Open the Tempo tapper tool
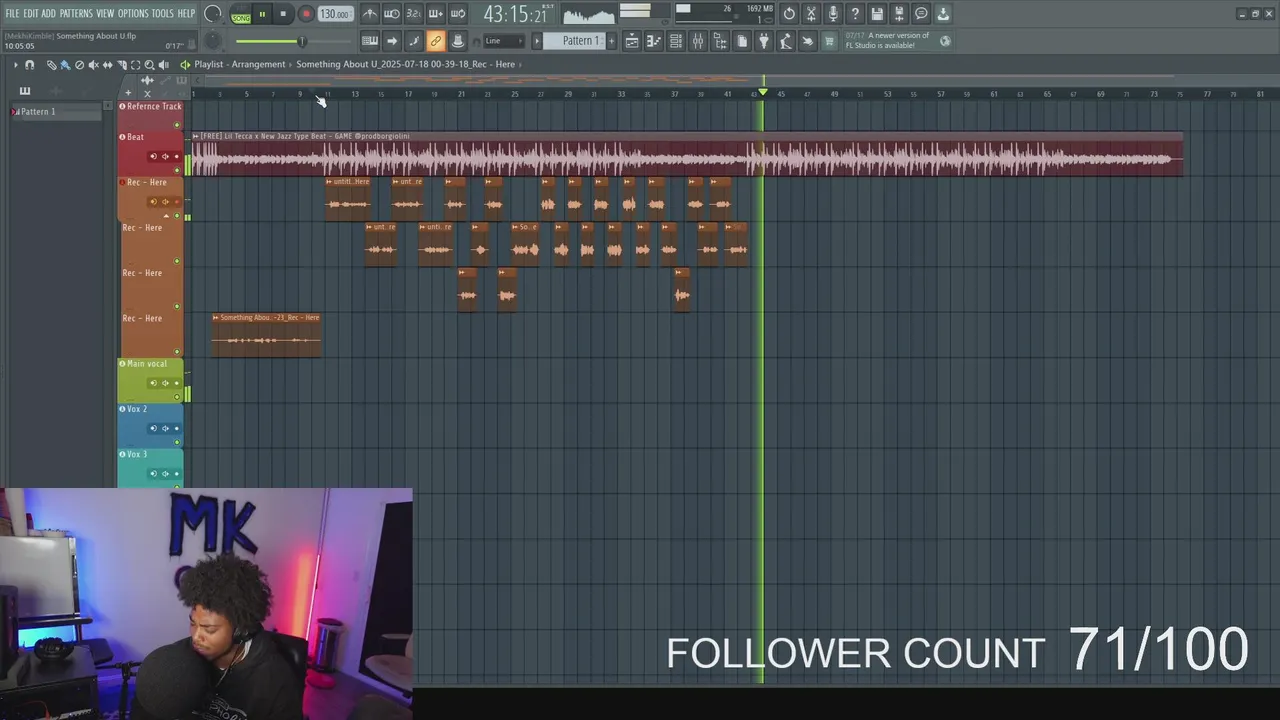The width and height of the screenshot is (1280, 720). (786, 41)
